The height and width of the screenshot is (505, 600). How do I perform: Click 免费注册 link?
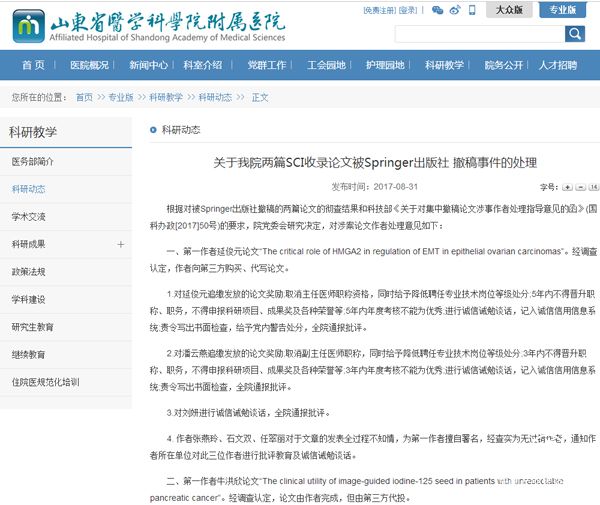click(380, 10)
